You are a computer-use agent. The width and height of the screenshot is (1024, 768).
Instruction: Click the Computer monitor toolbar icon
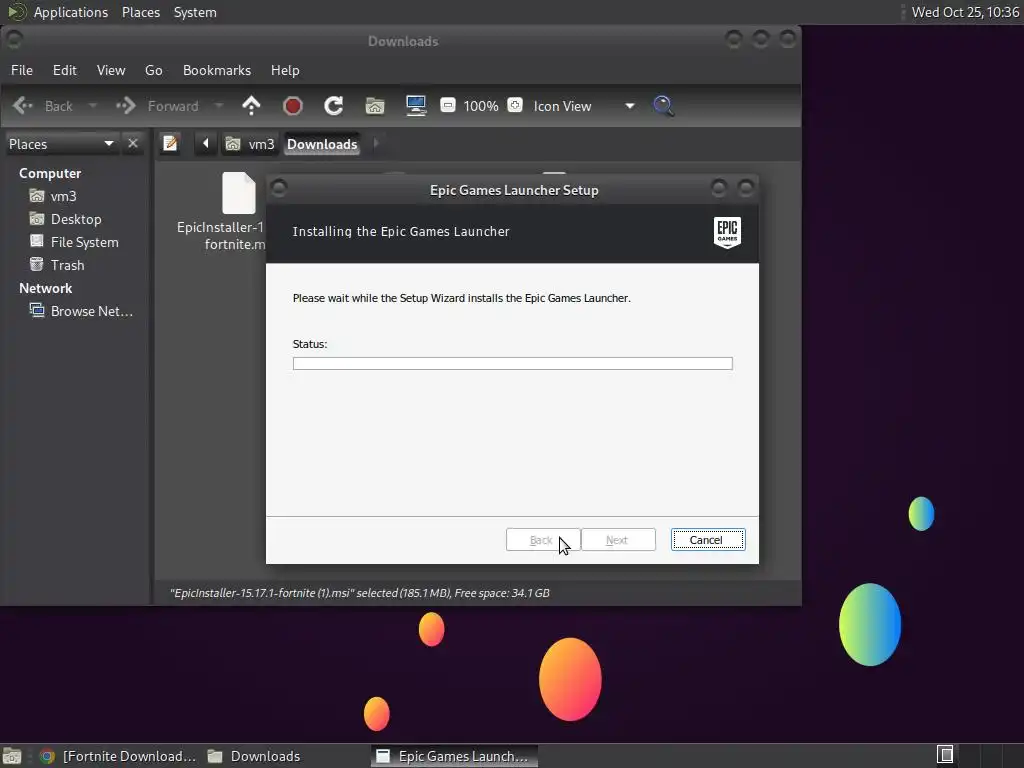coord(416,106)
